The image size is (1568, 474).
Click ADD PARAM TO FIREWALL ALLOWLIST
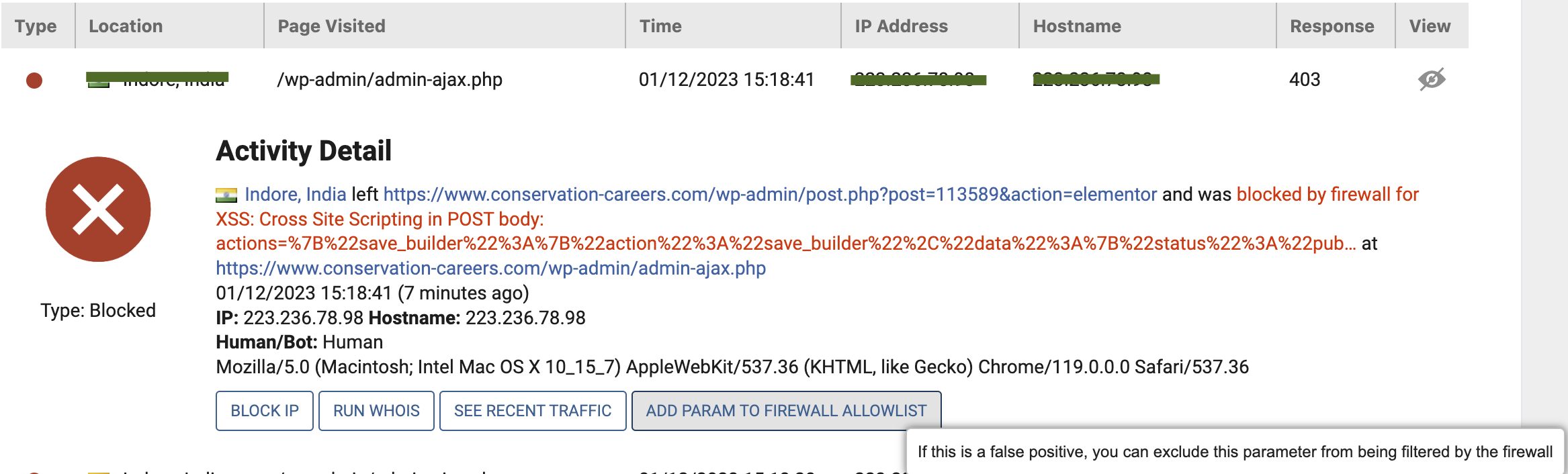(786, 411)
